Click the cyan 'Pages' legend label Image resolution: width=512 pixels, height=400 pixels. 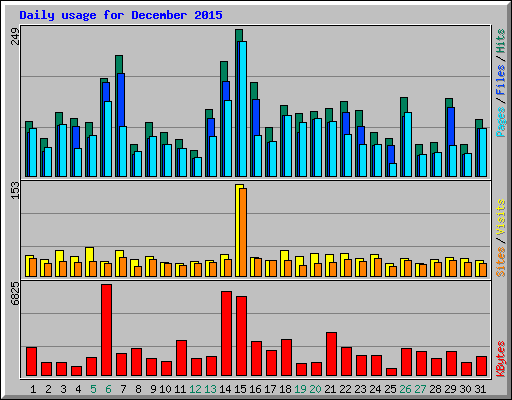501,122
